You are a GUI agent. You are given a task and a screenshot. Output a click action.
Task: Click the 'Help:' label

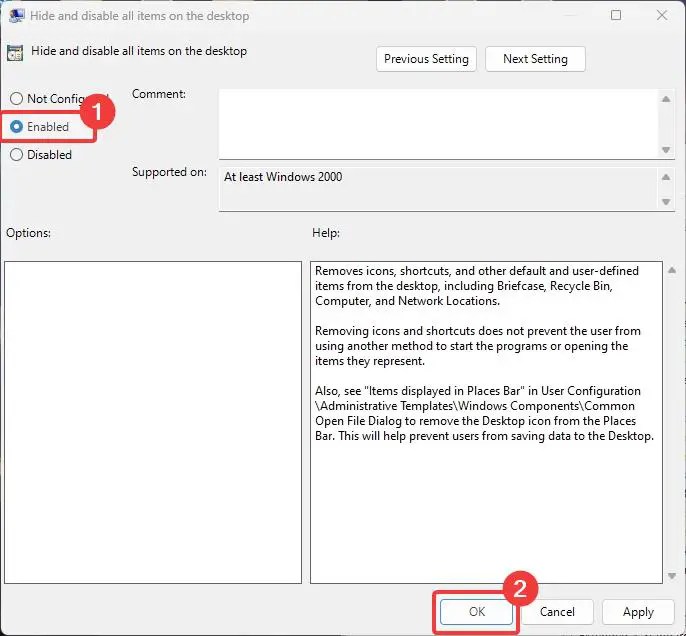[326, 233]
